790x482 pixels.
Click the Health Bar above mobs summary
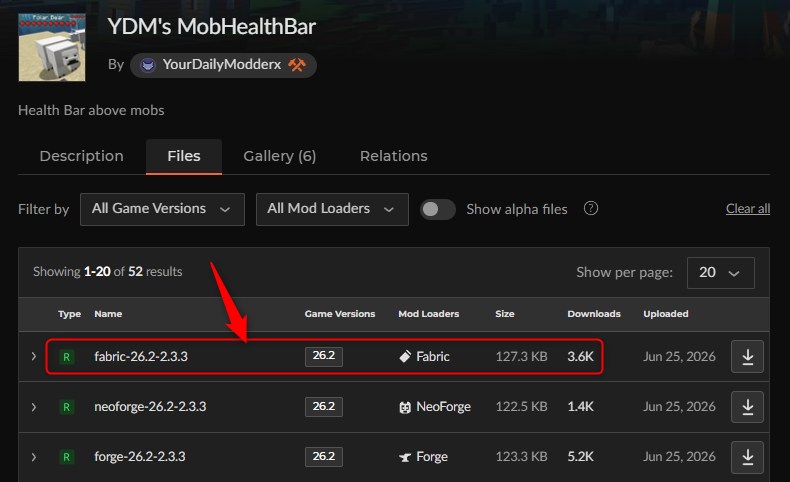click(x=91, y=110)
